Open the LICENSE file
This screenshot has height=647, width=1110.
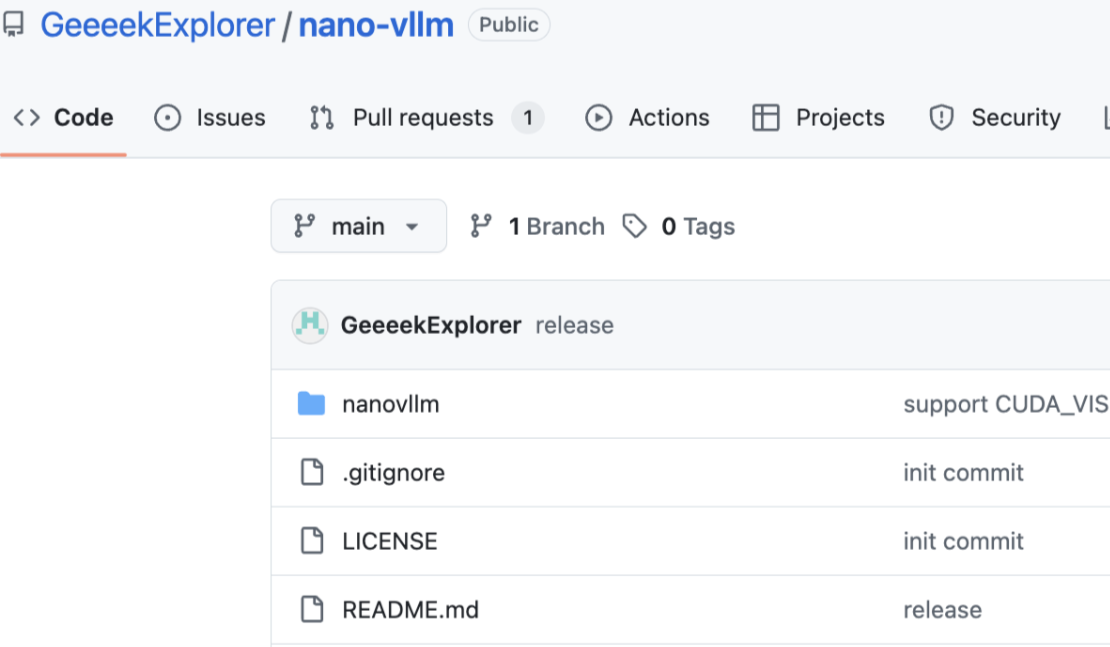389,541
